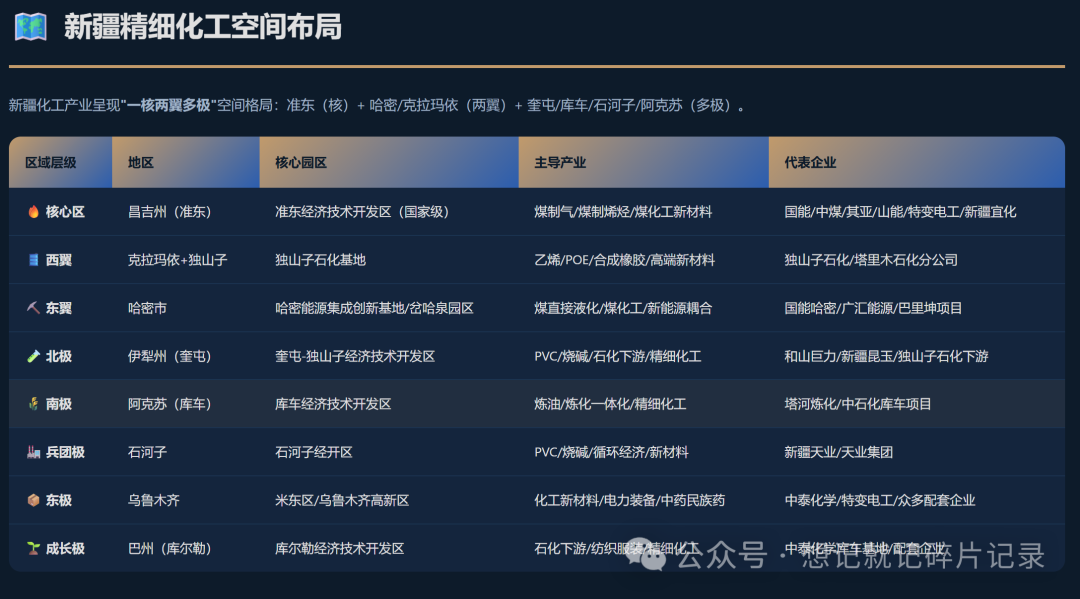Click 中泰化学/特变电工/众多配套企业
This screenshot has height=599, width=1080.
tap(880, 501)
